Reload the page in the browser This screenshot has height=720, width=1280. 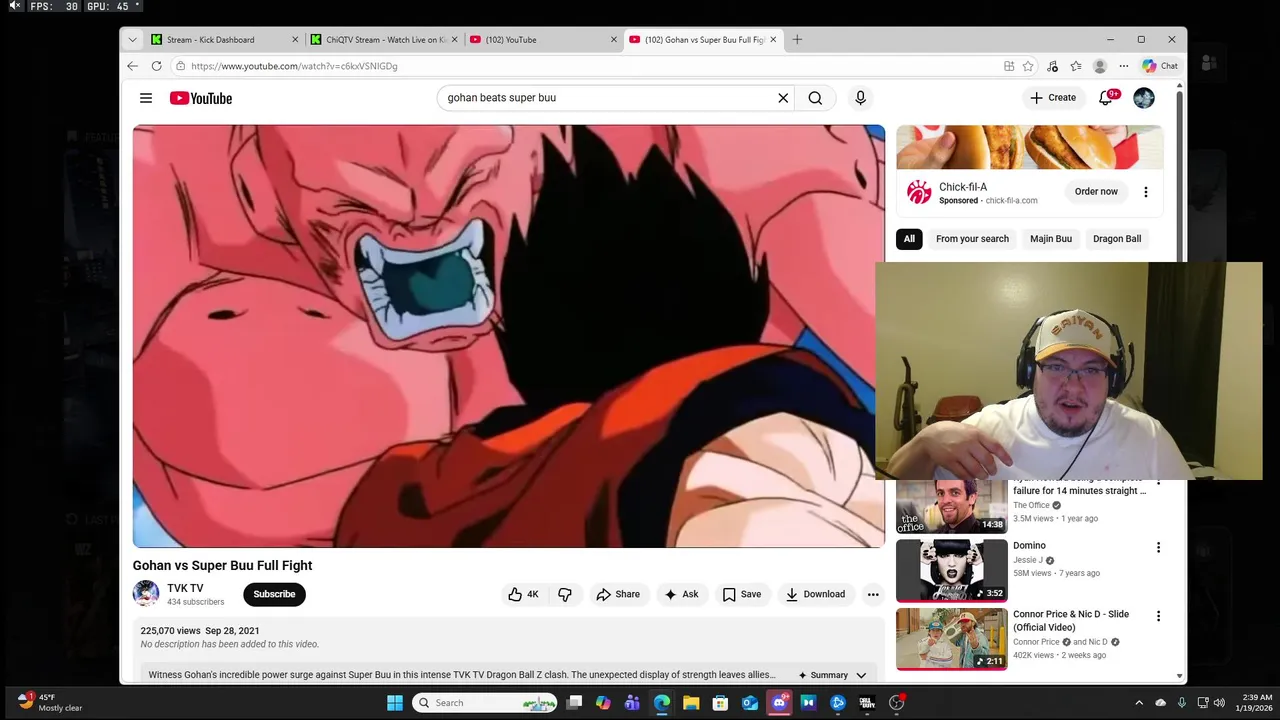[156, 66]
